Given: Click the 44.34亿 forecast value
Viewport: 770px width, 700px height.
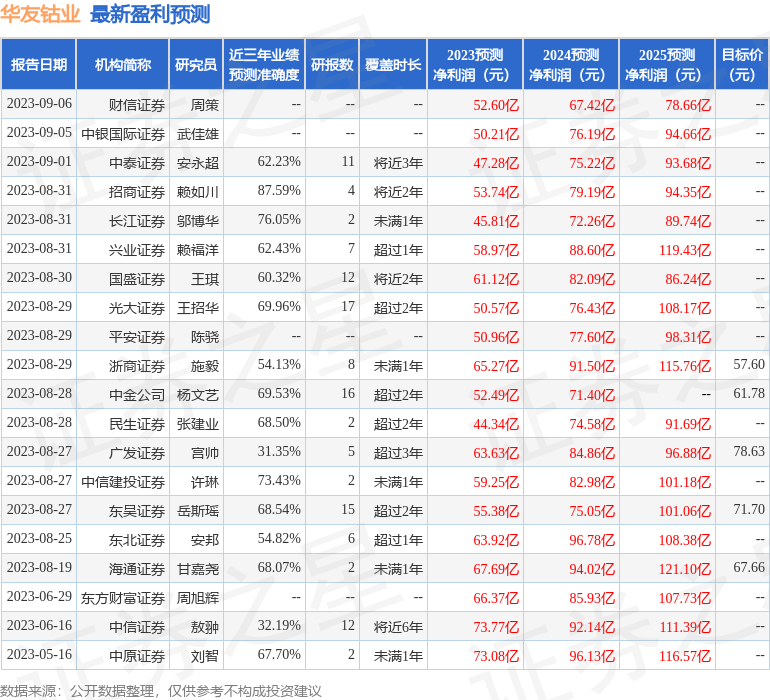Looking at the screenshot, I should (496, 423).
